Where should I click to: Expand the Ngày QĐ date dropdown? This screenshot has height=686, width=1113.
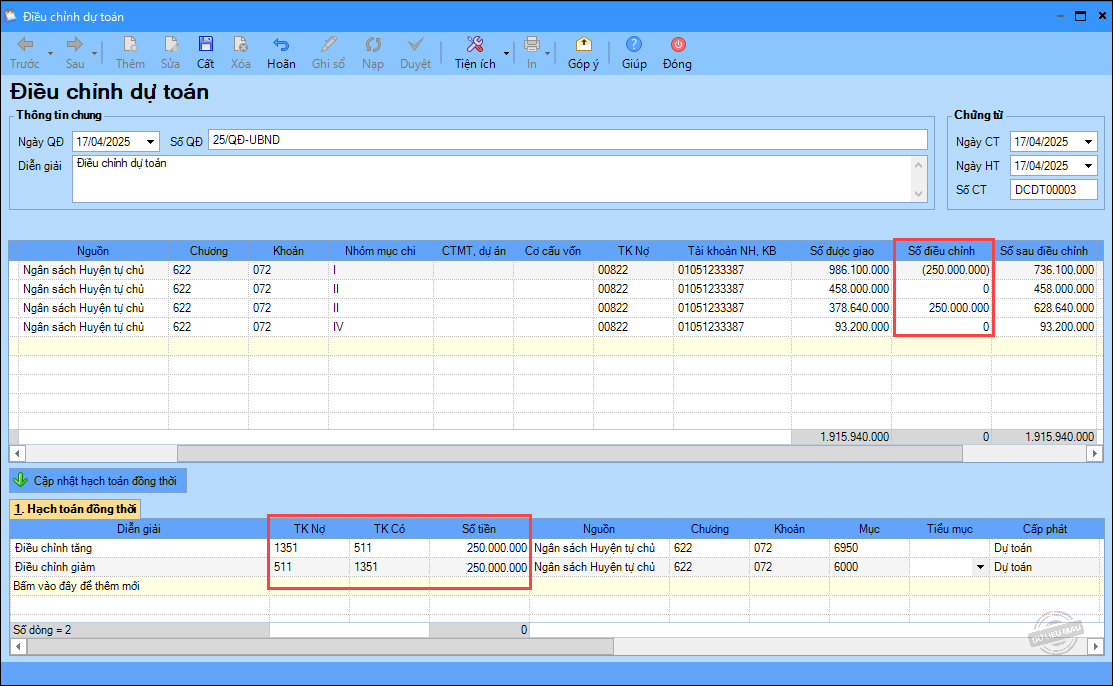(150, 141)
